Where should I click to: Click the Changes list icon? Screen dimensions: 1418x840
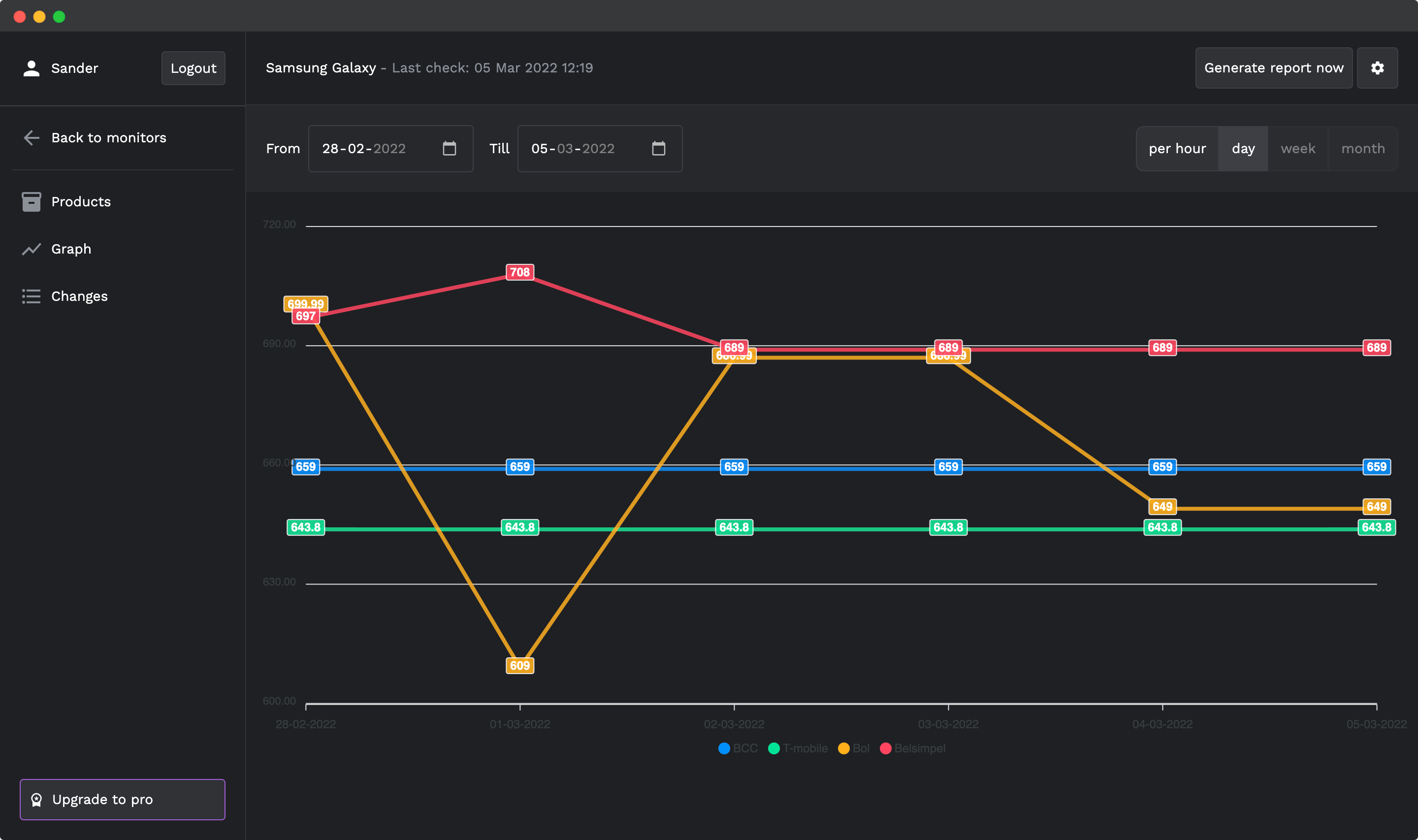32,296
